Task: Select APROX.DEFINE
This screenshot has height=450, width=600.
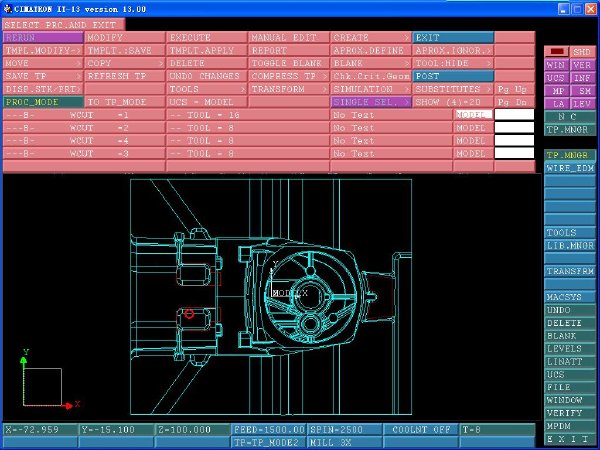Action: coord(370,51)
